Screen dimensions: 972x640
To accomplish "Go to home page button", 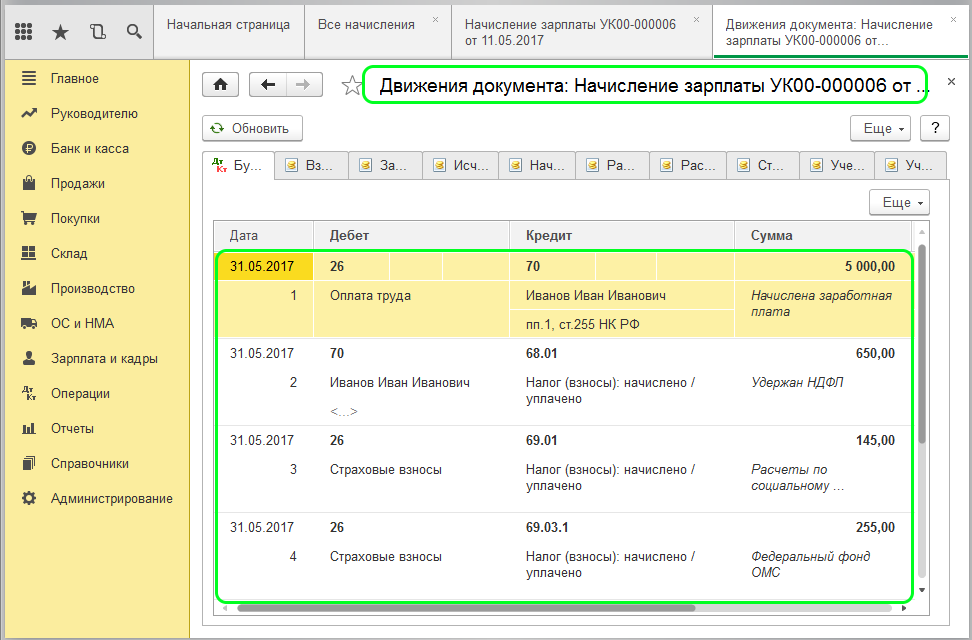I will pos(221,85).
